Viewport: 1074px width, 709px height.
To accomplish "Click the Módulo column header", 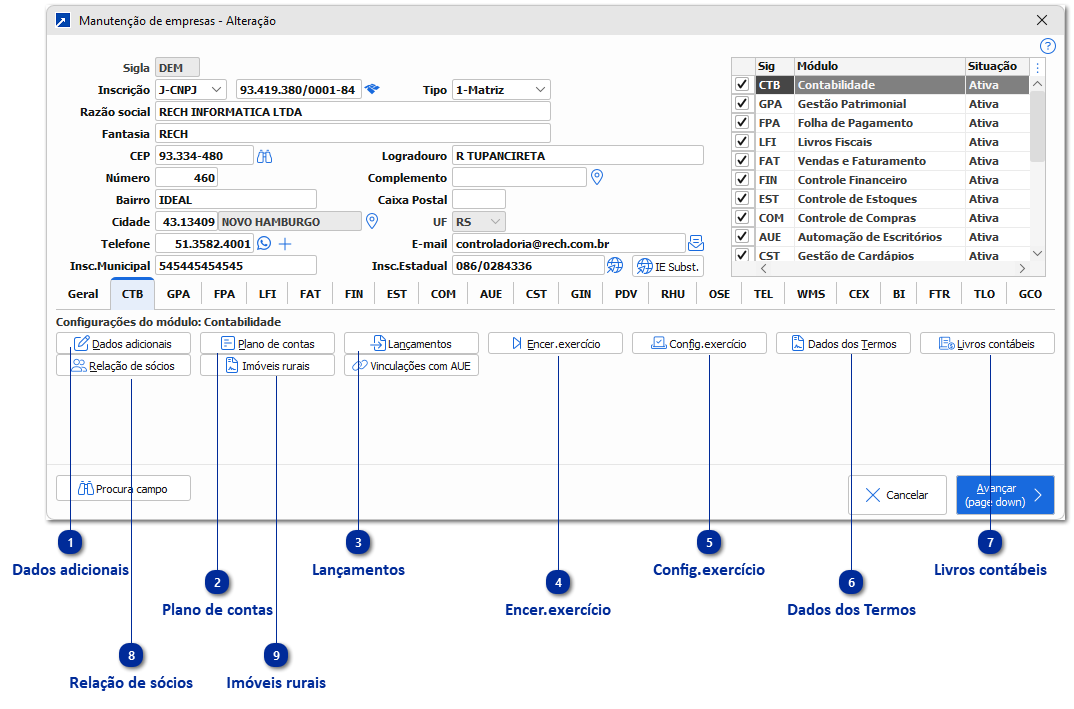I will (x=879, y=66).
